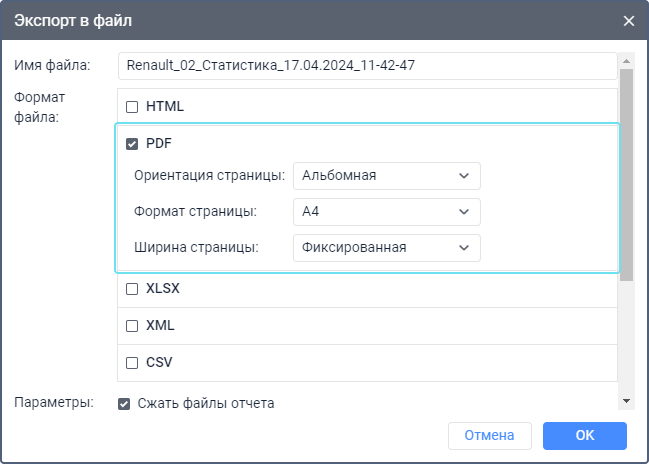This screenshot has width=649, height=464.
Task: Select the XML format checkbox
Action: pos(132,326)
